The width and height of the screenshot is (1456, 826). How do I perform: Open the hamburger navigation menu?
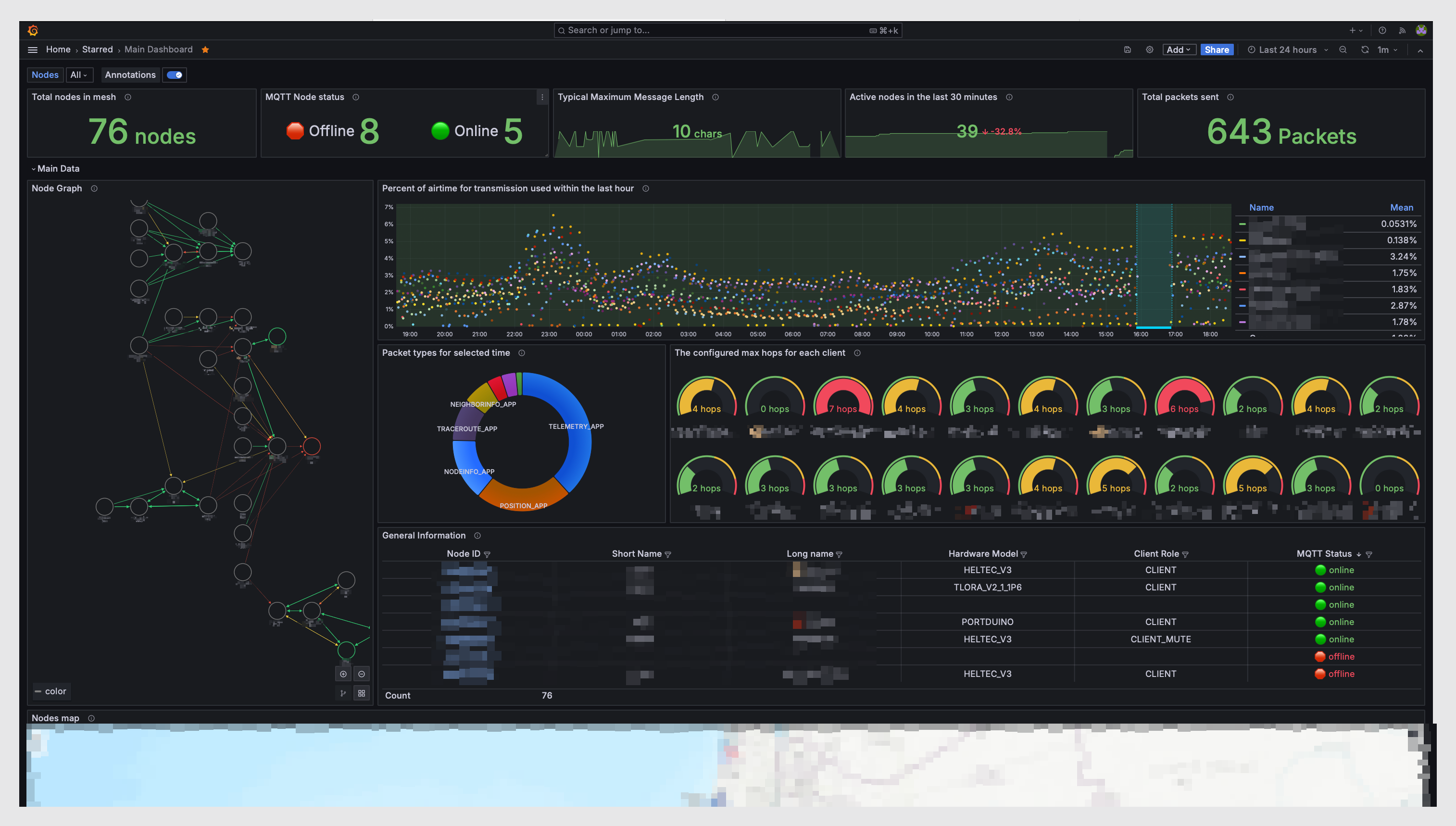pos(33,50)
